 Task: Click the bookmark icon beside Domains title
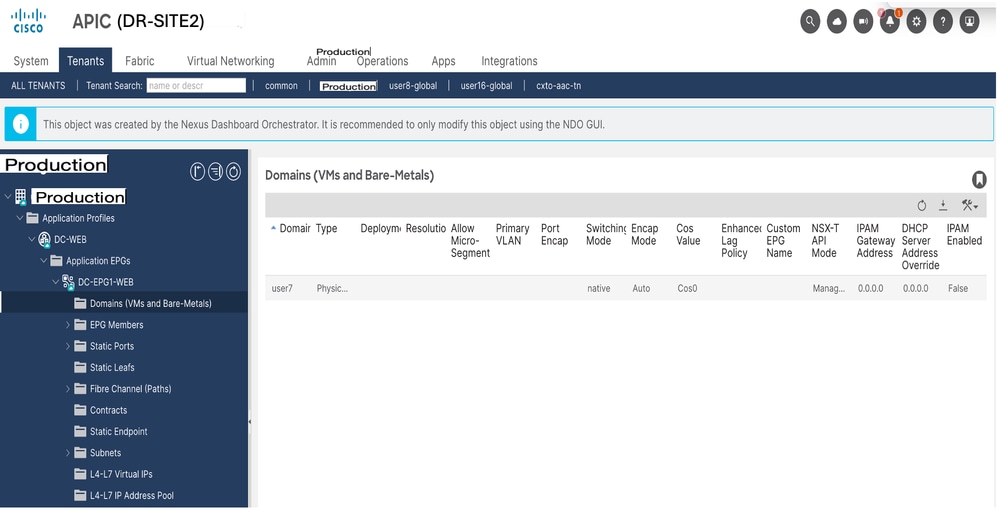978,179
